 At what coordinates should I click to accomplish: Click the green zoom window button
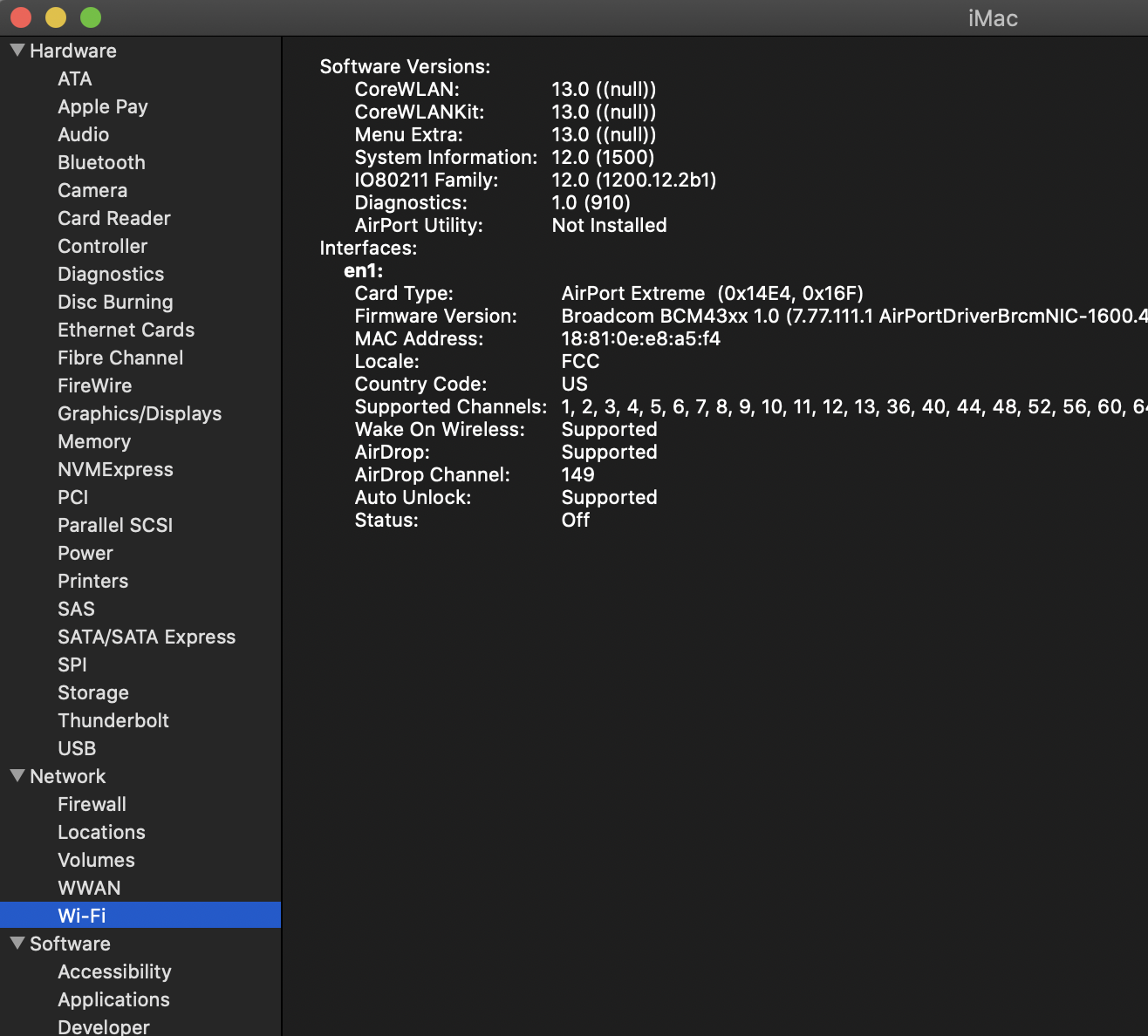coord(91,17)
